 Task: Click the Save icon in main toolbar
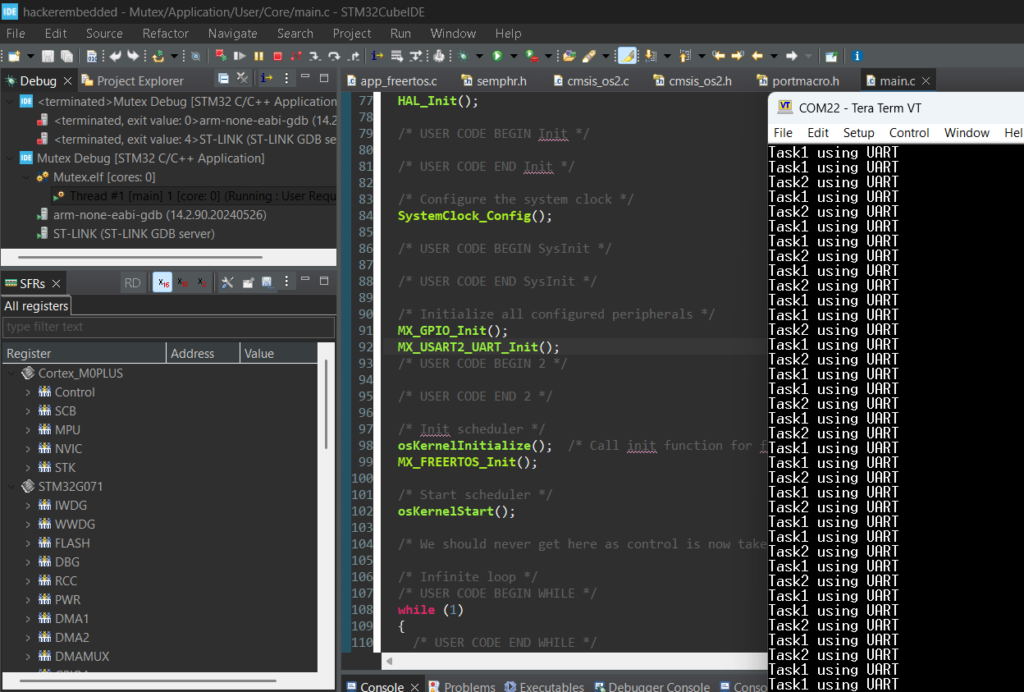point(50,56)
